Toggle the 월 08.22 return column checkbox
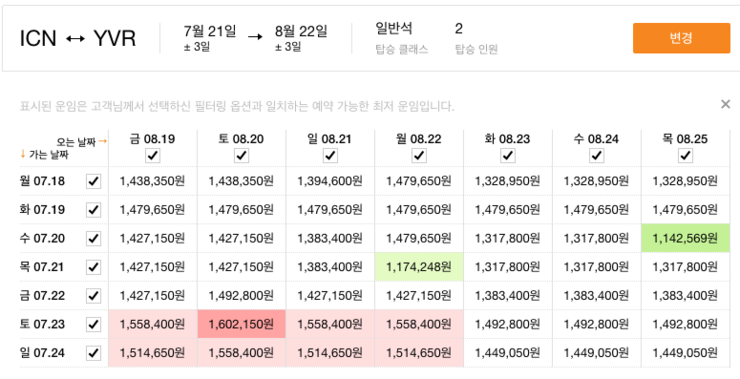740x379 pixels. pyautogui.click(x=419, y=156)
